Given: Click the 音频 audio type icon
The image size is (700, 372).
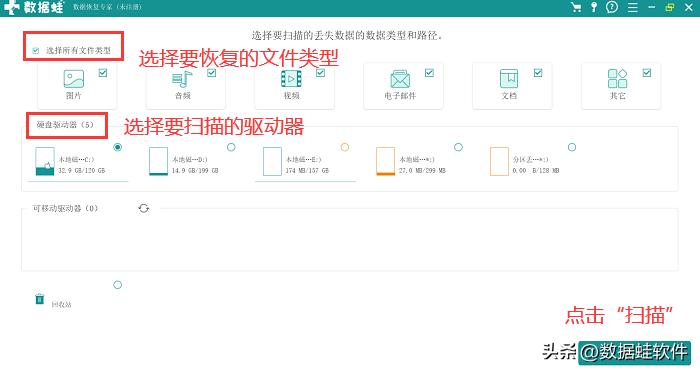Looking at the screenshot, I should pyautogui.click(x=182, y=79).
